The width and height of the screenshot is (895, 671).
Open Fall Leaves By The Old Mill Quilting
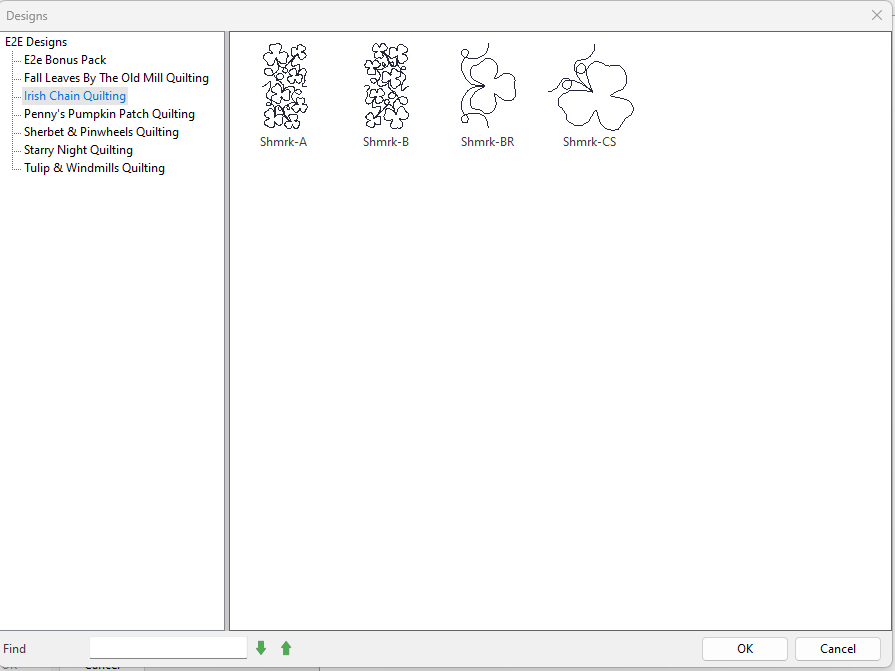coord(116,78)
